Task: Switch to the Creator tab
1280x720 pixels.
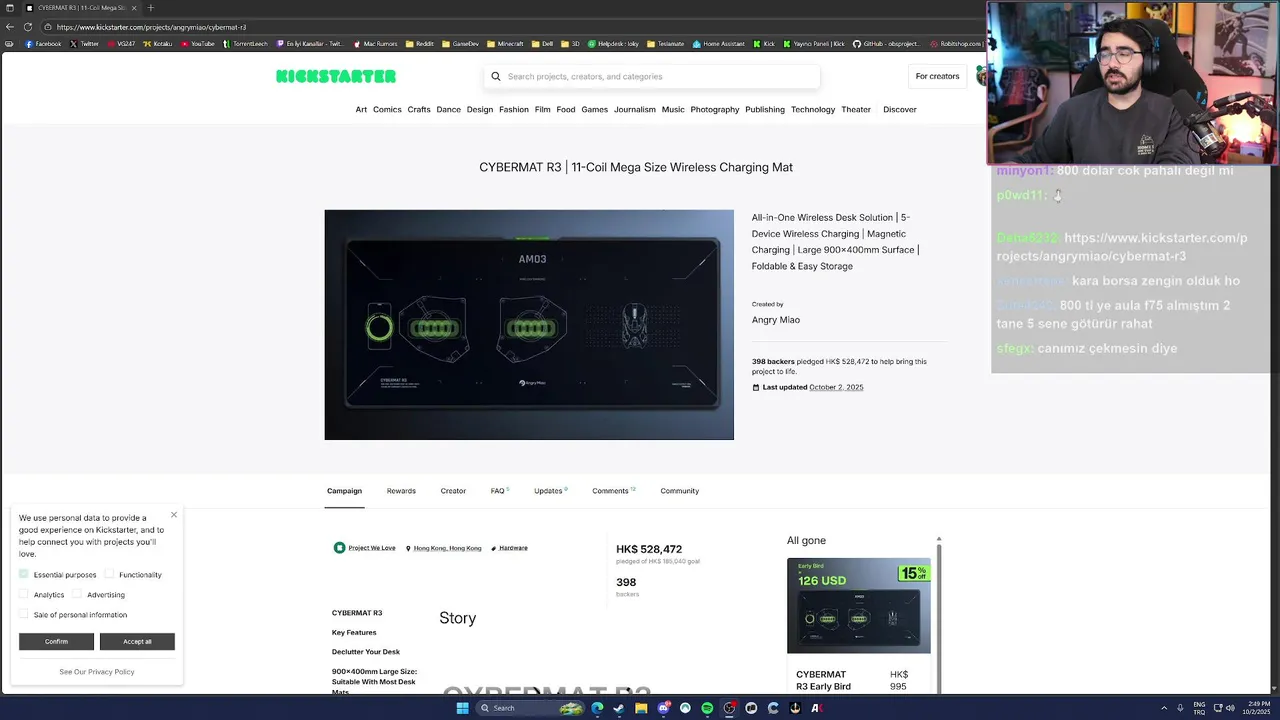Action: coord(453,491)
